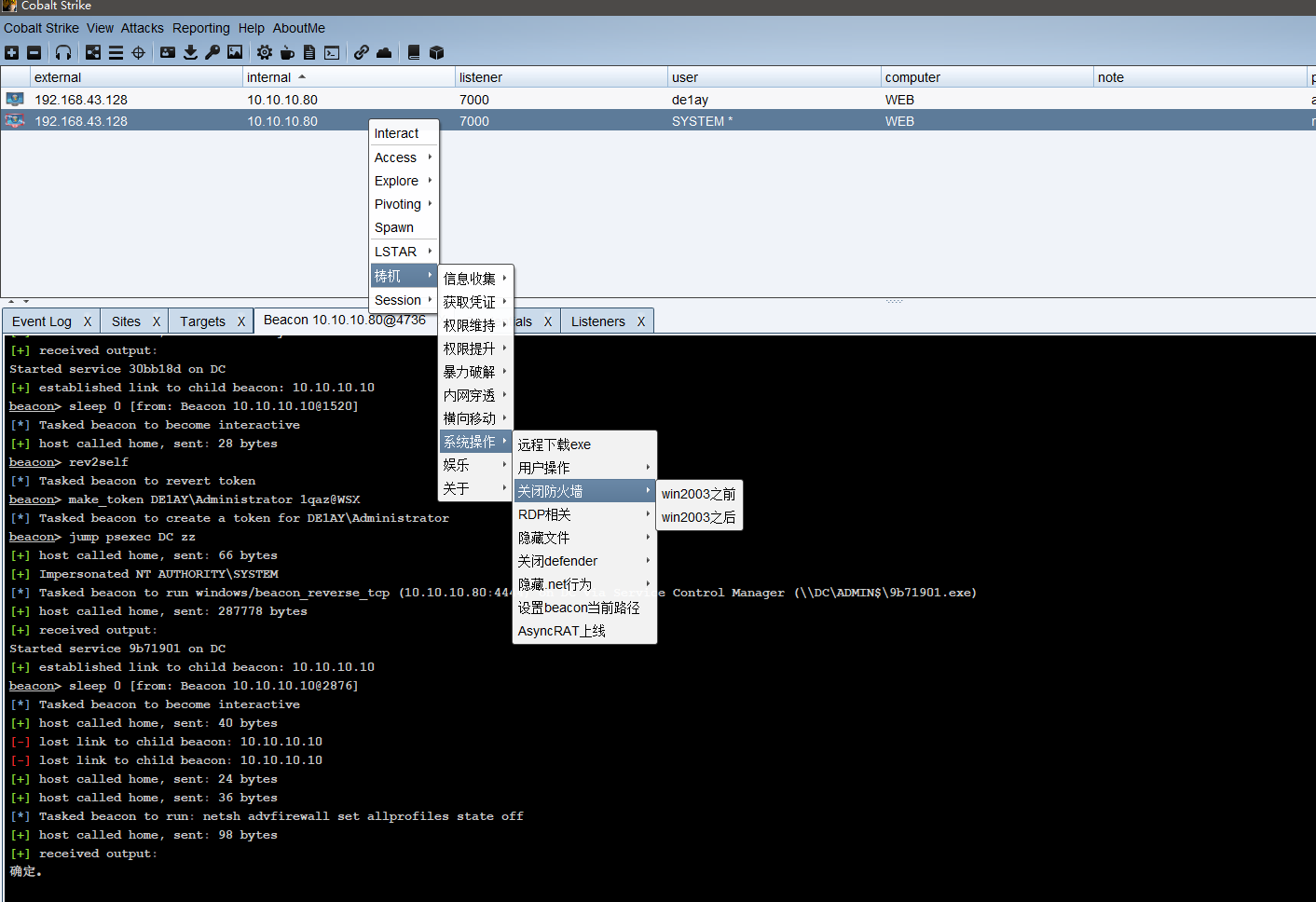
Task: Expand the 用户操作 submenu
Action: coord(584,468)
